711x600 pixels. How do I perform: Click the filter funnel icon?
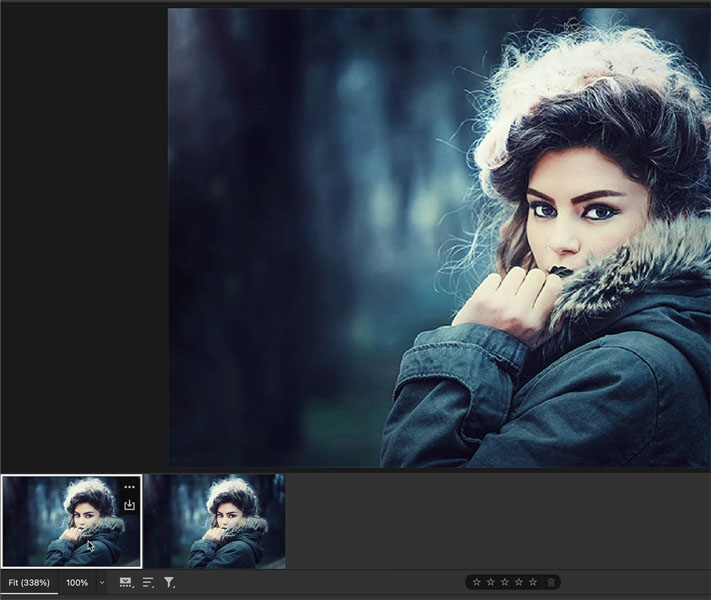click(169, 582)
